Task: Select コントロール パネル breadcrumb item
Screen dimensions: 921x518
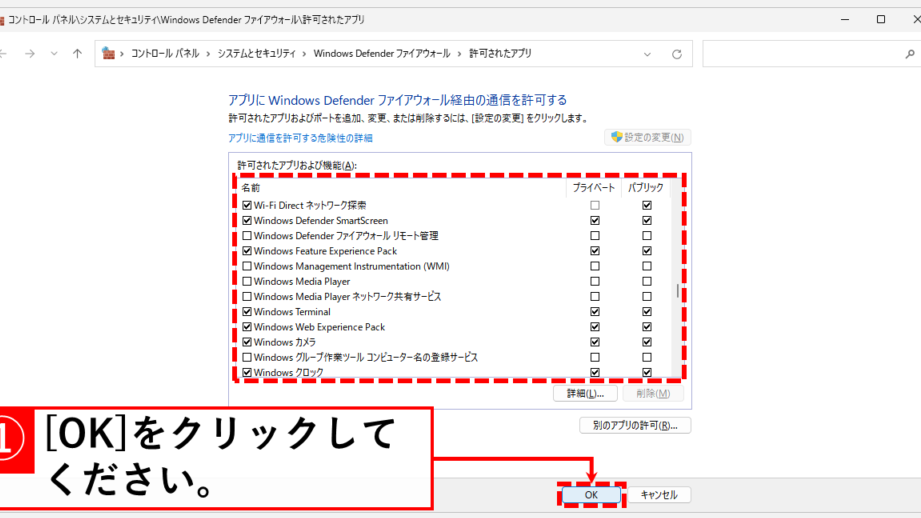Action: (x=166, y=54)
